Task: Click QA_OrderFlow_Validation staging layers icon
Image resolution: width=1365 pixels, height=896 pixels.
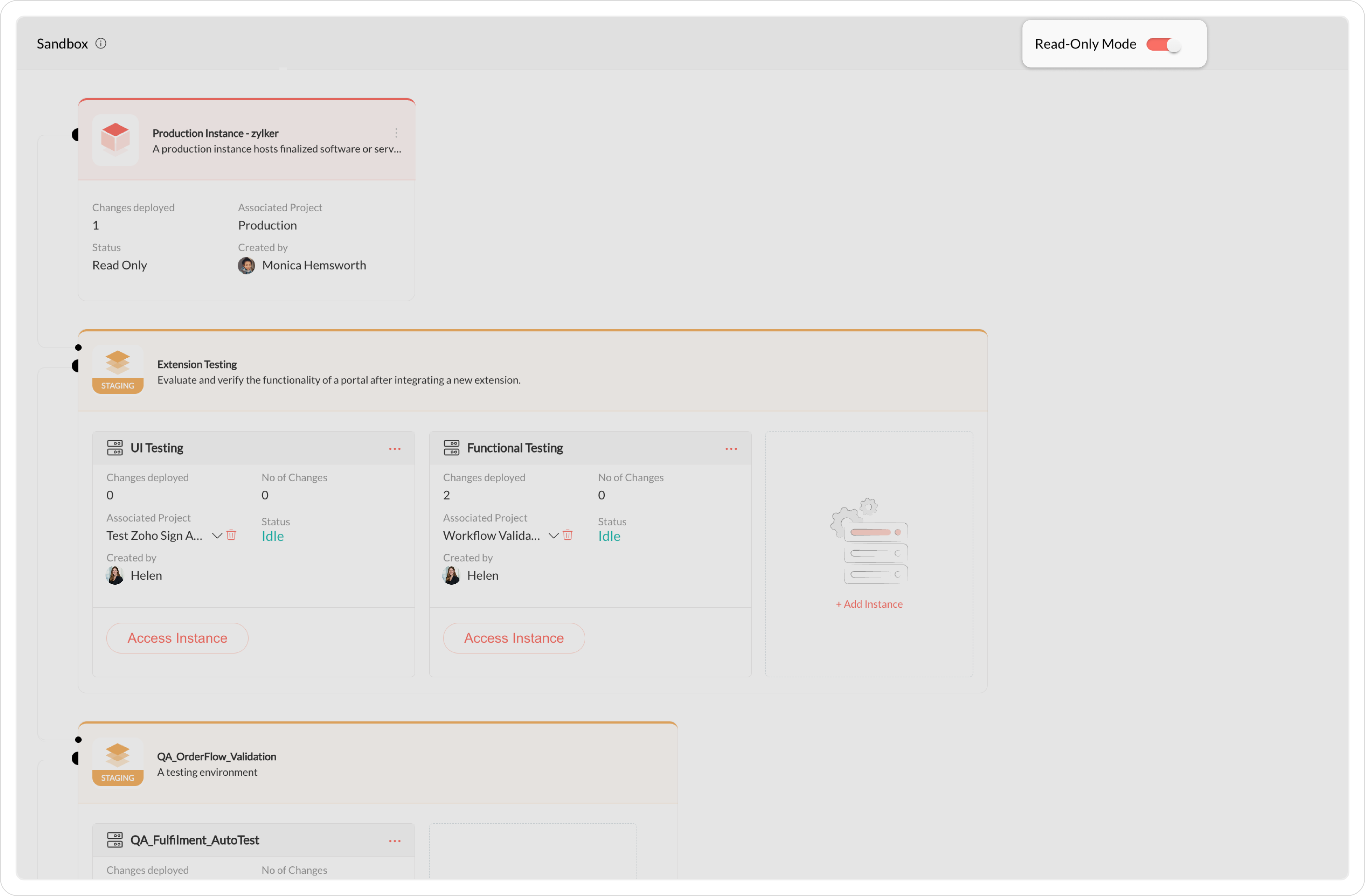Action: (x=118, y=754)
